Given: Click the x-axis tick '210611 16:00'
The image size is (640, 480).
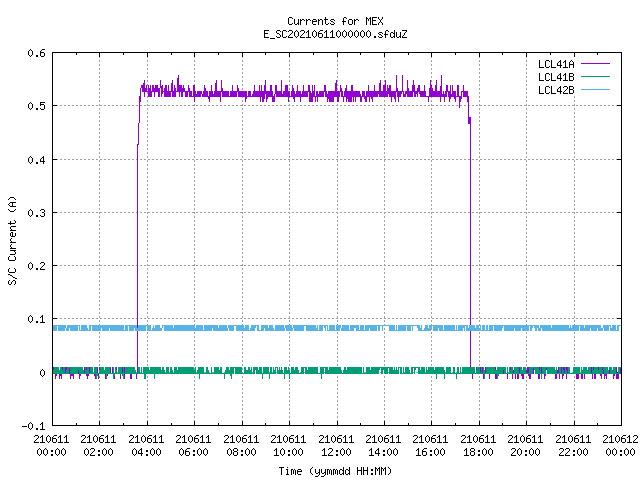Looking at the screenshot, I should 430,446.
